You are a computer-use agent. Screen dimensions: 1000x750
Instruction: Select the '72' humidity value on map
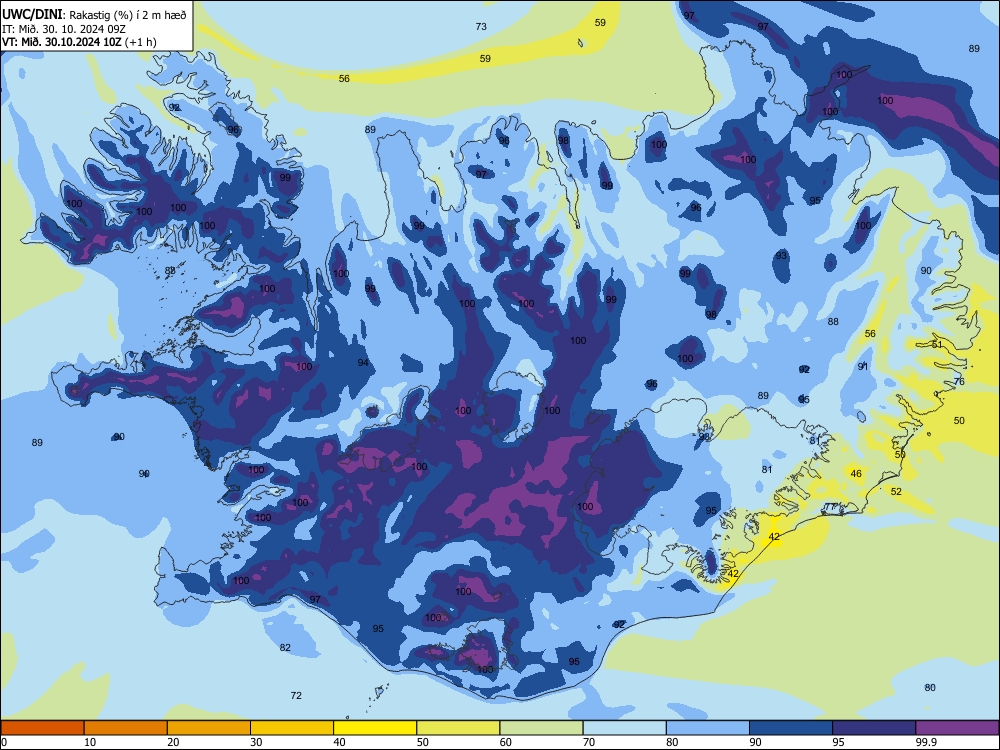[296, 695]
